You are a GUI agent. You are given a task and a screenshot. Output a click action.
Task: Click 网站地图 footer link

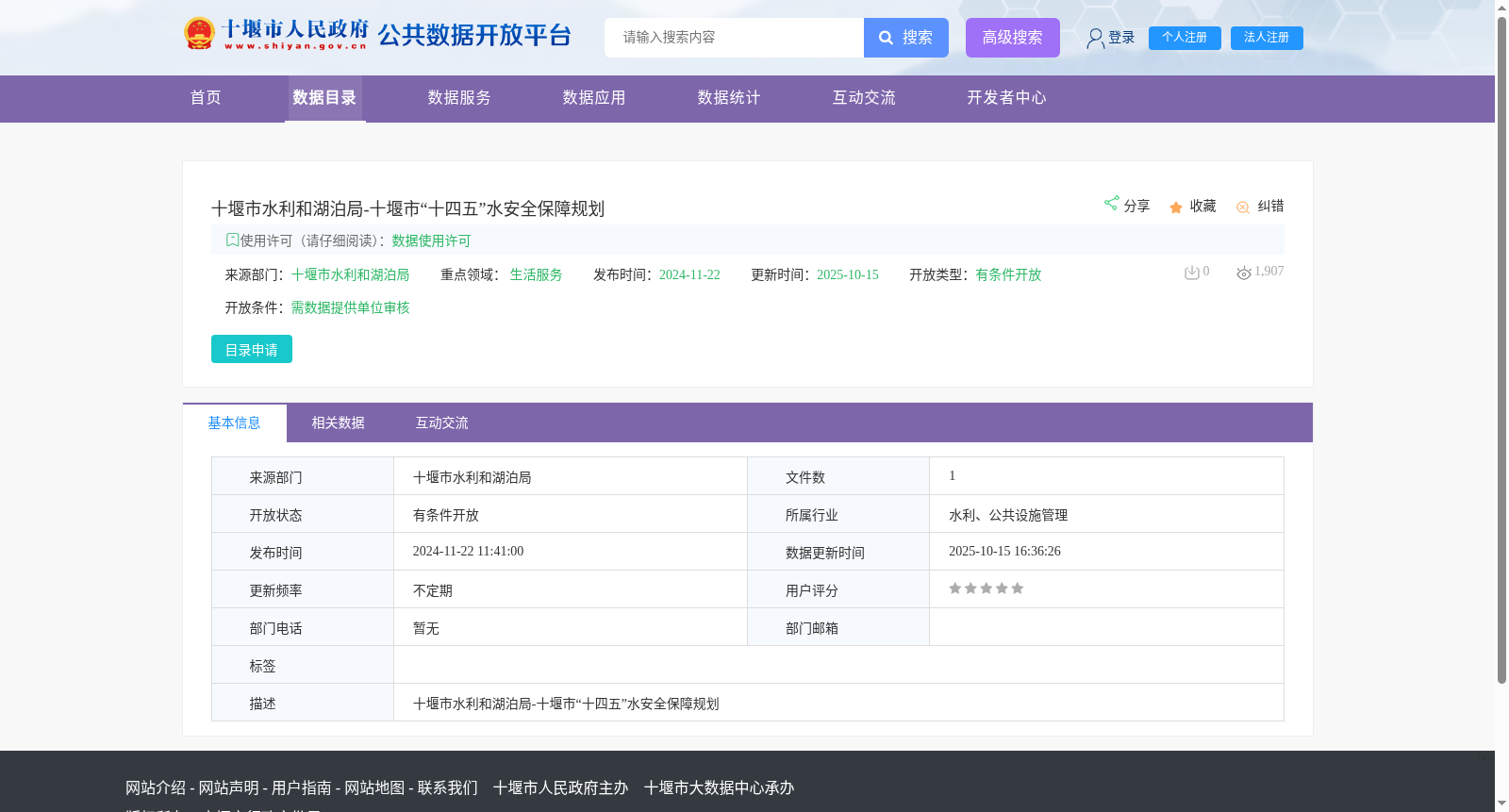pos(374,788)
